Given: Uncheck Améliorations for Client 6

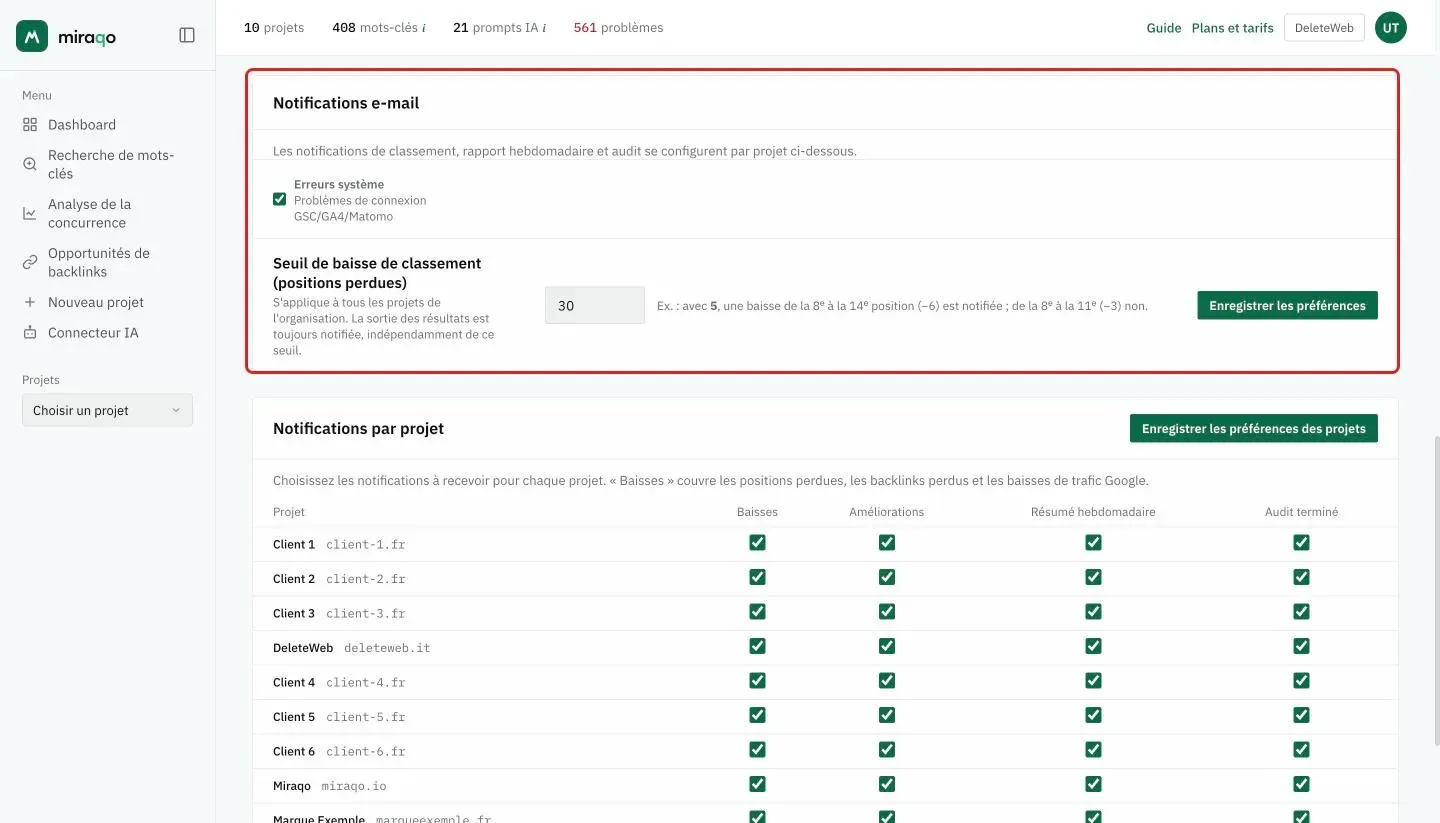Looking at the screenshot, I should point(887,749).
